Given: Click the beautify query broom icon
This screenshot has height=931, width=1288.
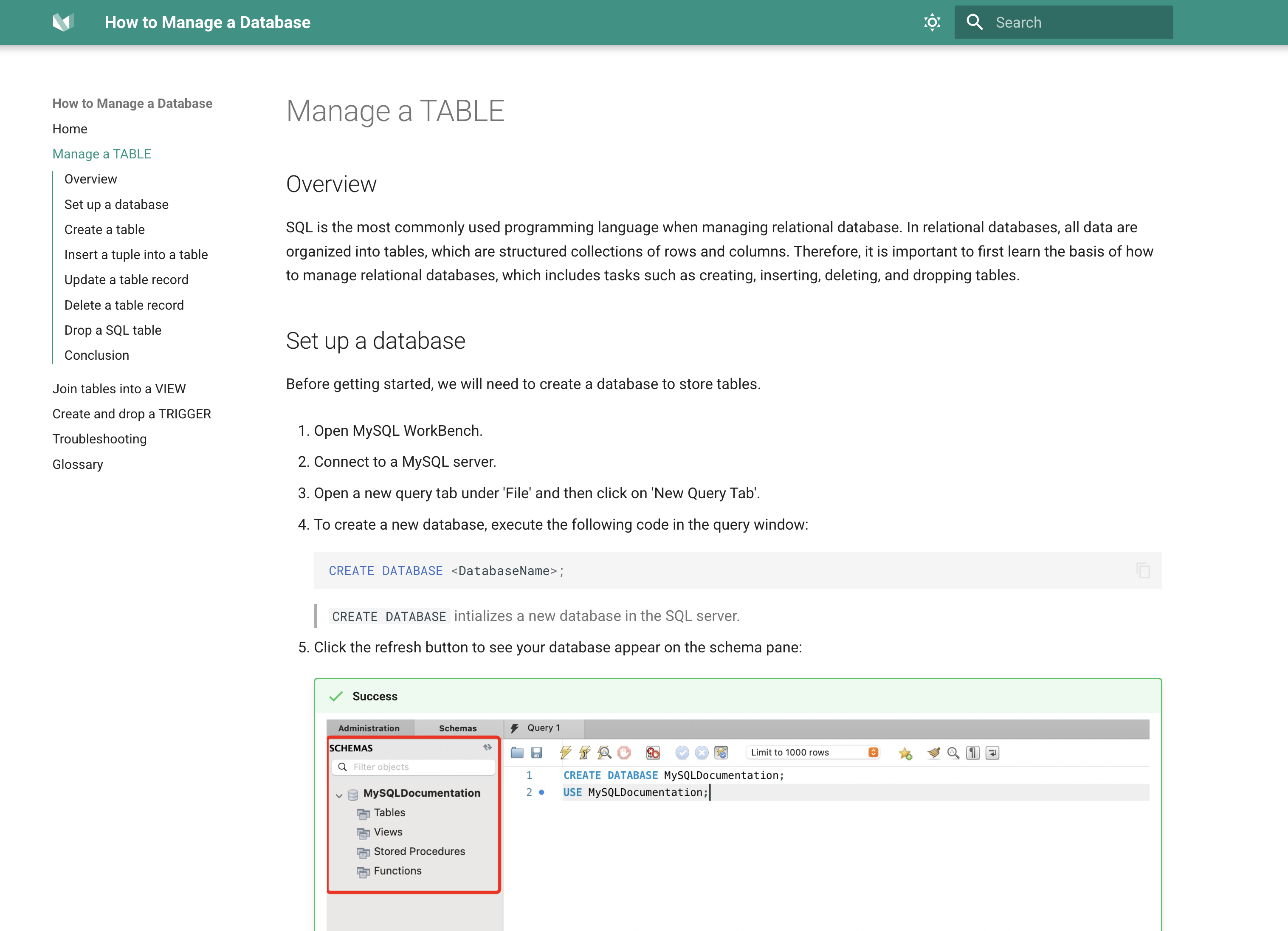Looking at the screenshot, I should 934,753.
